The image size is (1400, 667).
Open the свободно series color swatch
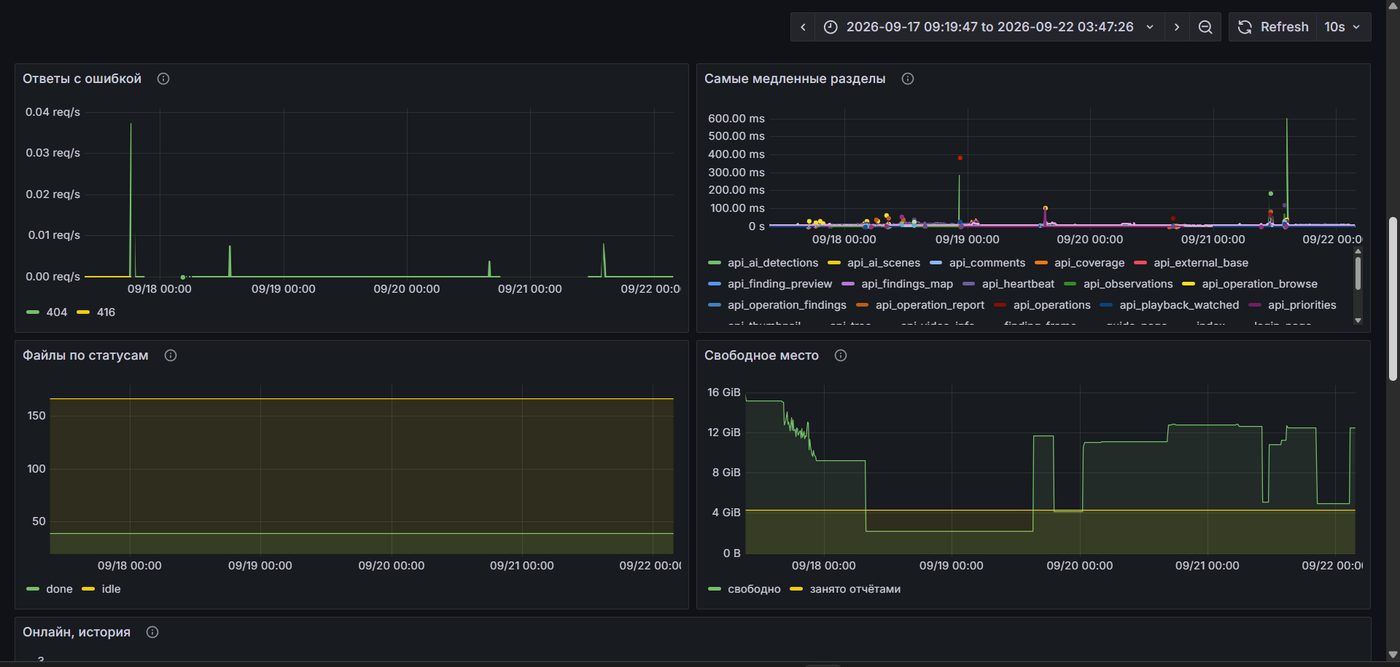[x=714, y=589]
